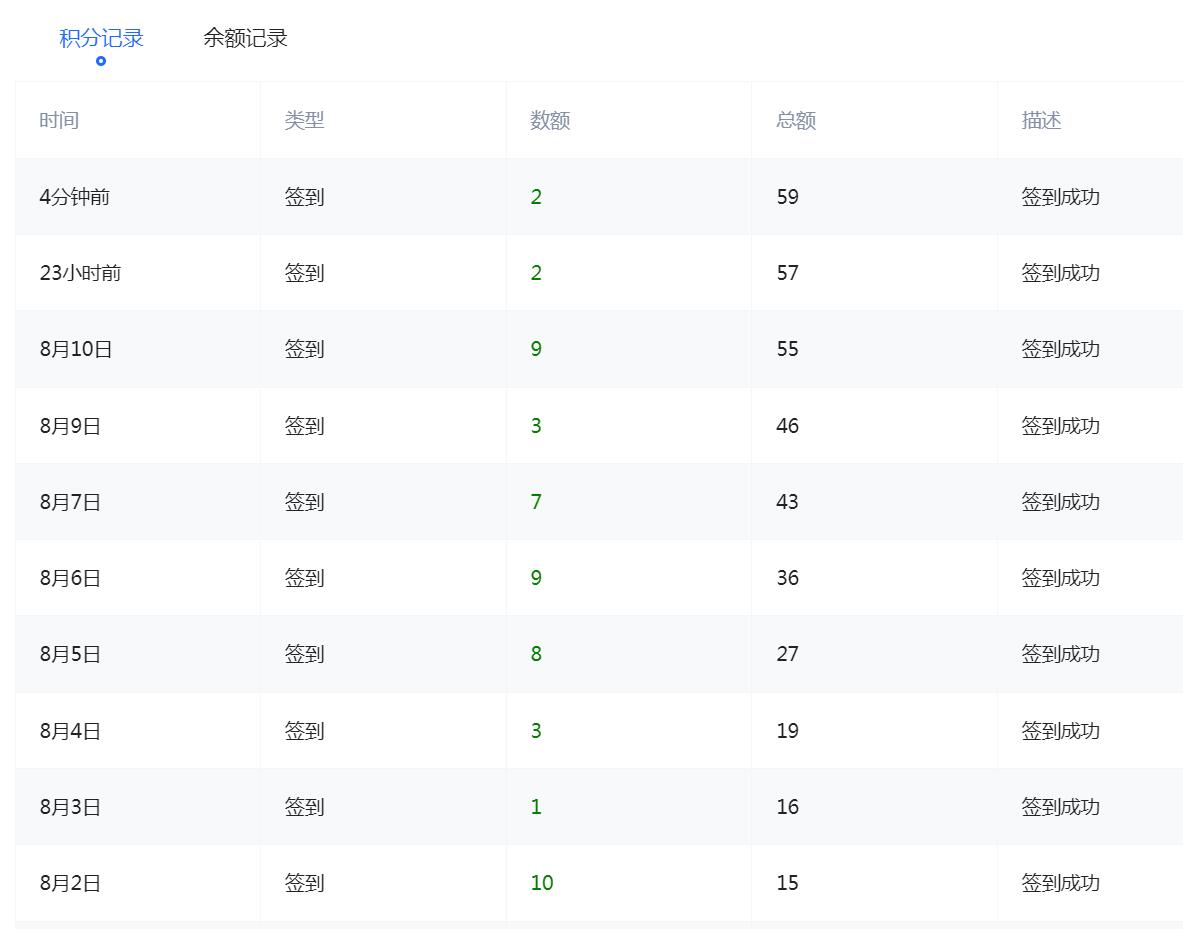1183x929 pixels.
Task: Click amount 3 in 8月4日 row
Action: tap(536, 731)
